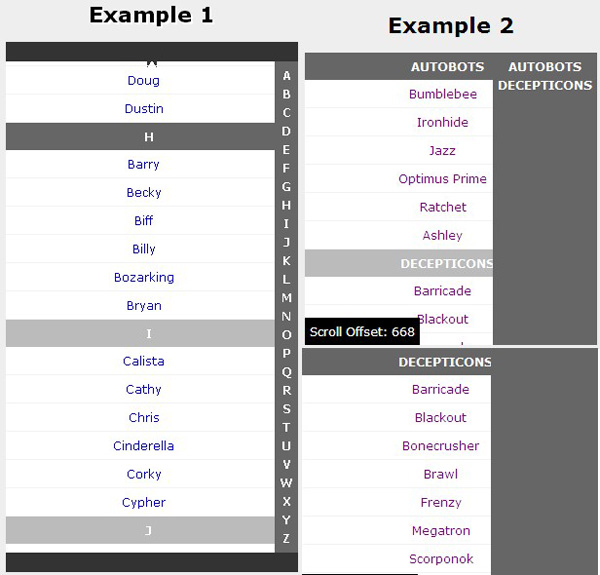Click Optimus Prime list item
This screenshot has width=600, height=575.
pos(442,179)
